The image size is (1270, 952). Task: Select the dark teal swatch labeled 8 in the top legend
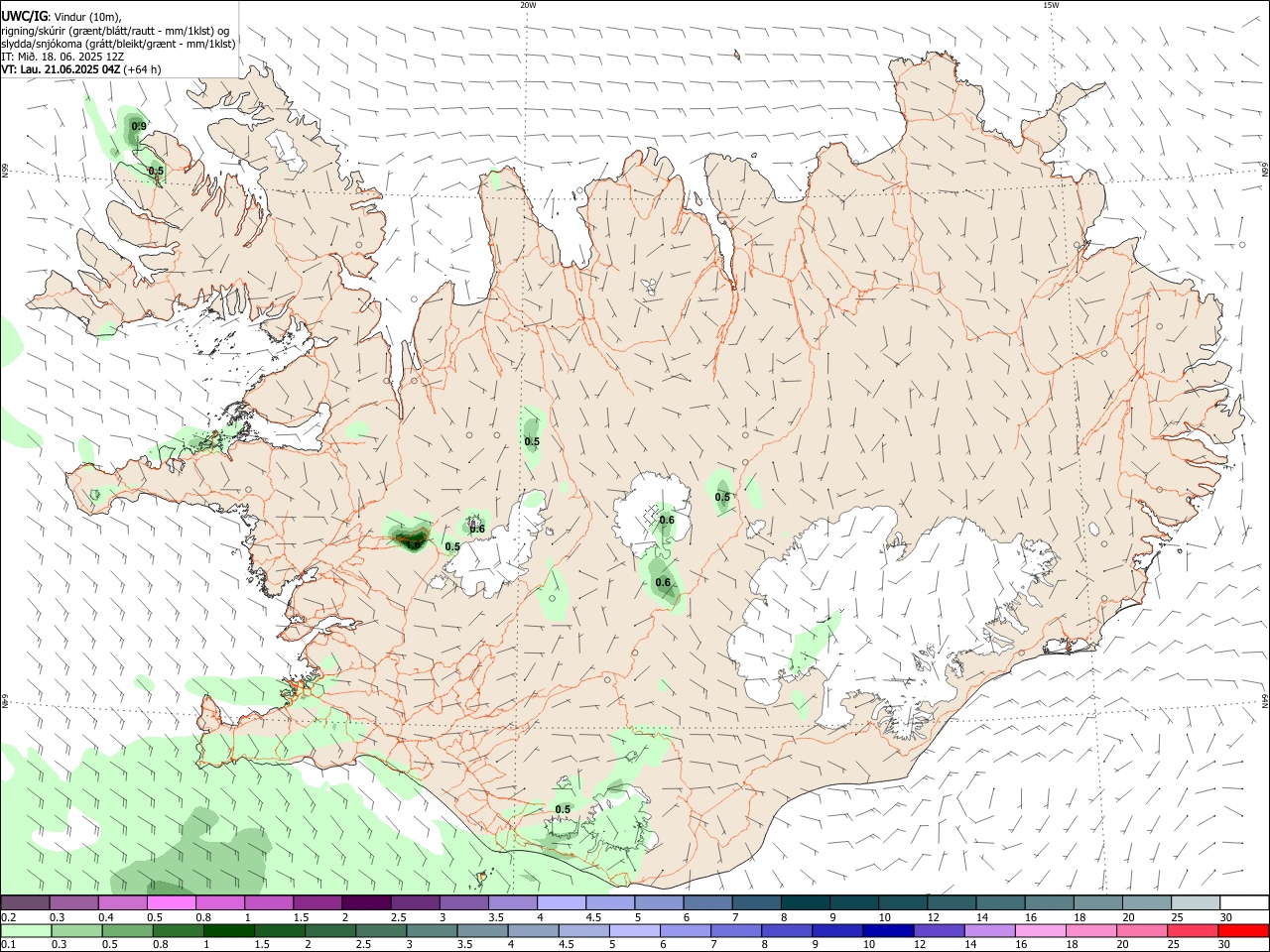[806, 903]
